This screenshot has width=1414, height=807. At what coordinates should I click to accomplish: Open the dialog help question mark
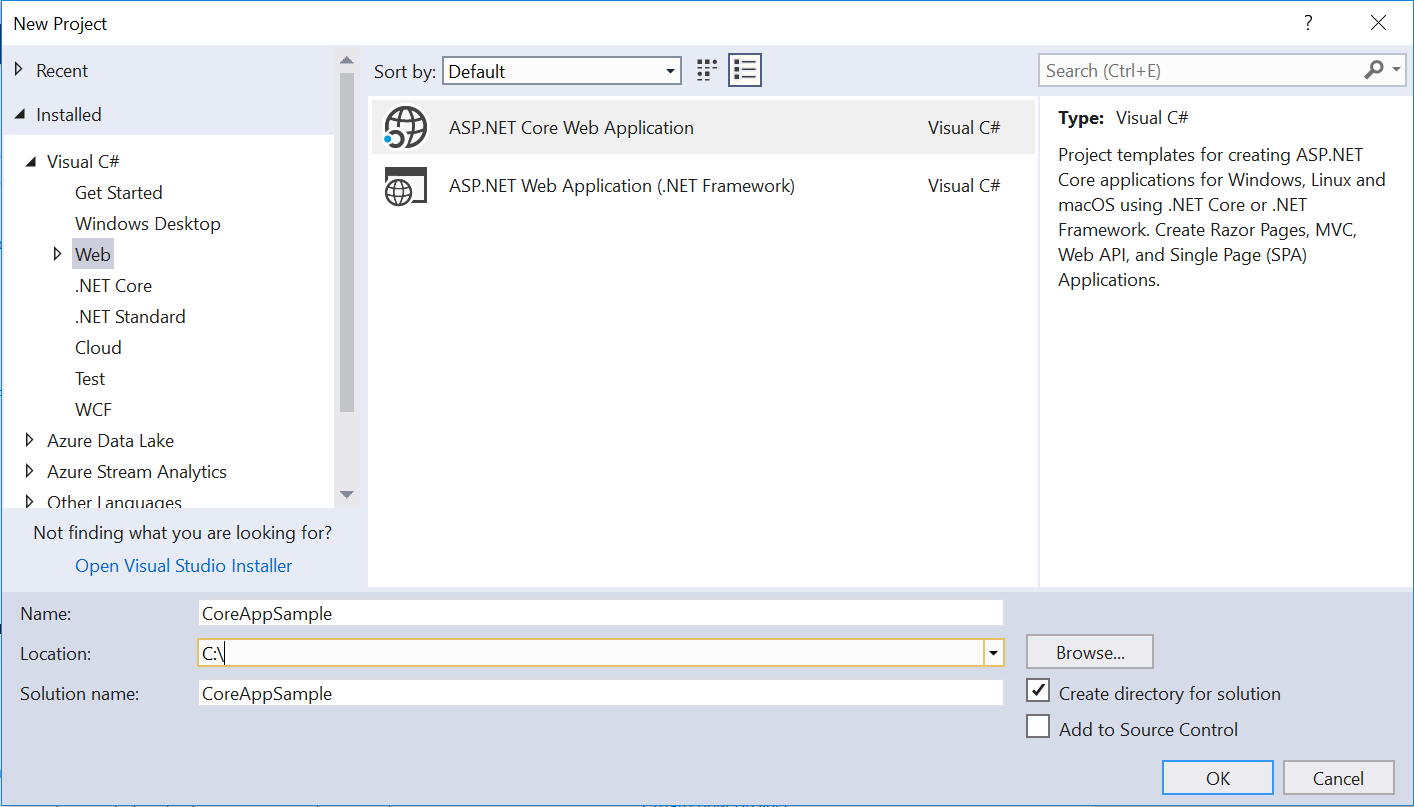[x=1308, y=23]
